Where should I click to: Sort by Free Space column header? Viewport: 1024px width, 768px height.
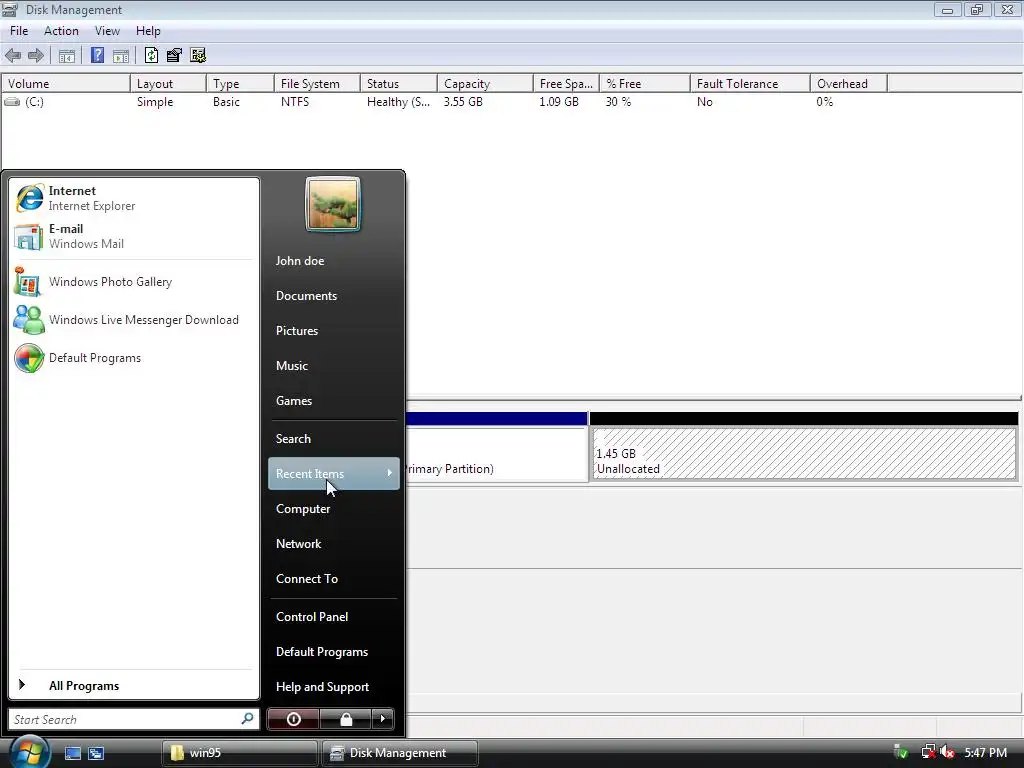click(566, 84)
